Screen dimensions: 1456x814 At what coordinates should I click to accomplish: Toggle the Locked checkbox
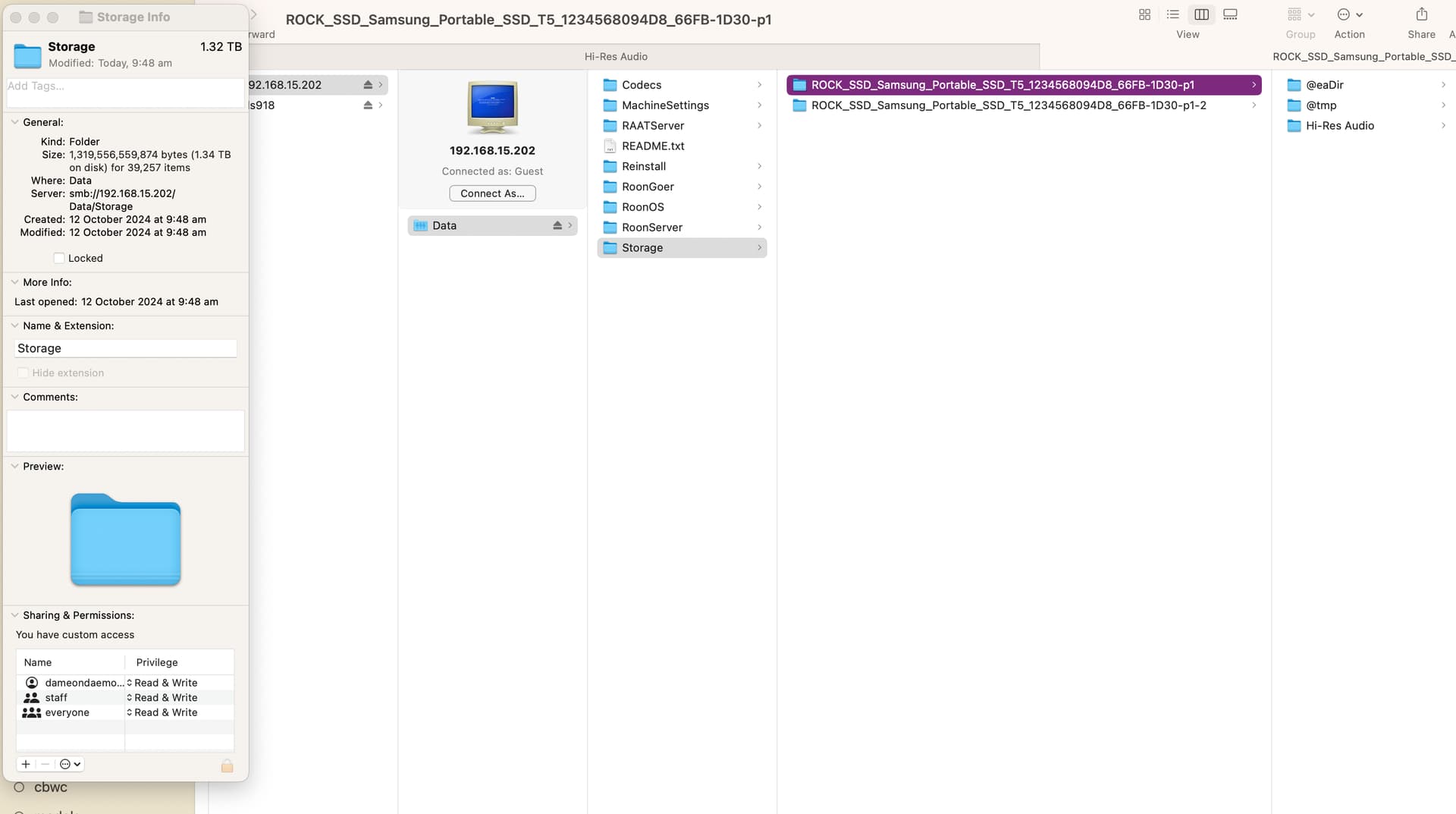click(59, 258)
